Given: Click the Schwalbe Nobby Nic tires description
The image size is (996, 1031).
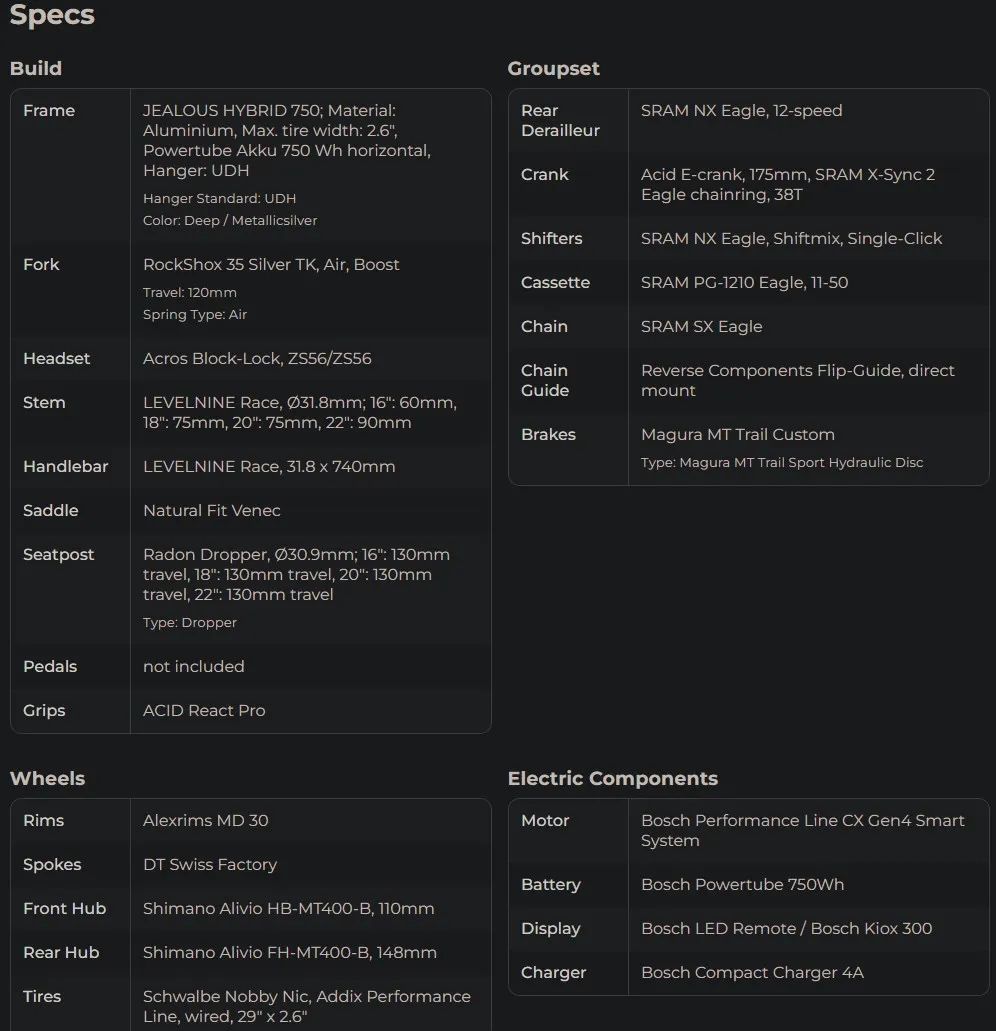Looking at the screenshot, I should 306,1006.
